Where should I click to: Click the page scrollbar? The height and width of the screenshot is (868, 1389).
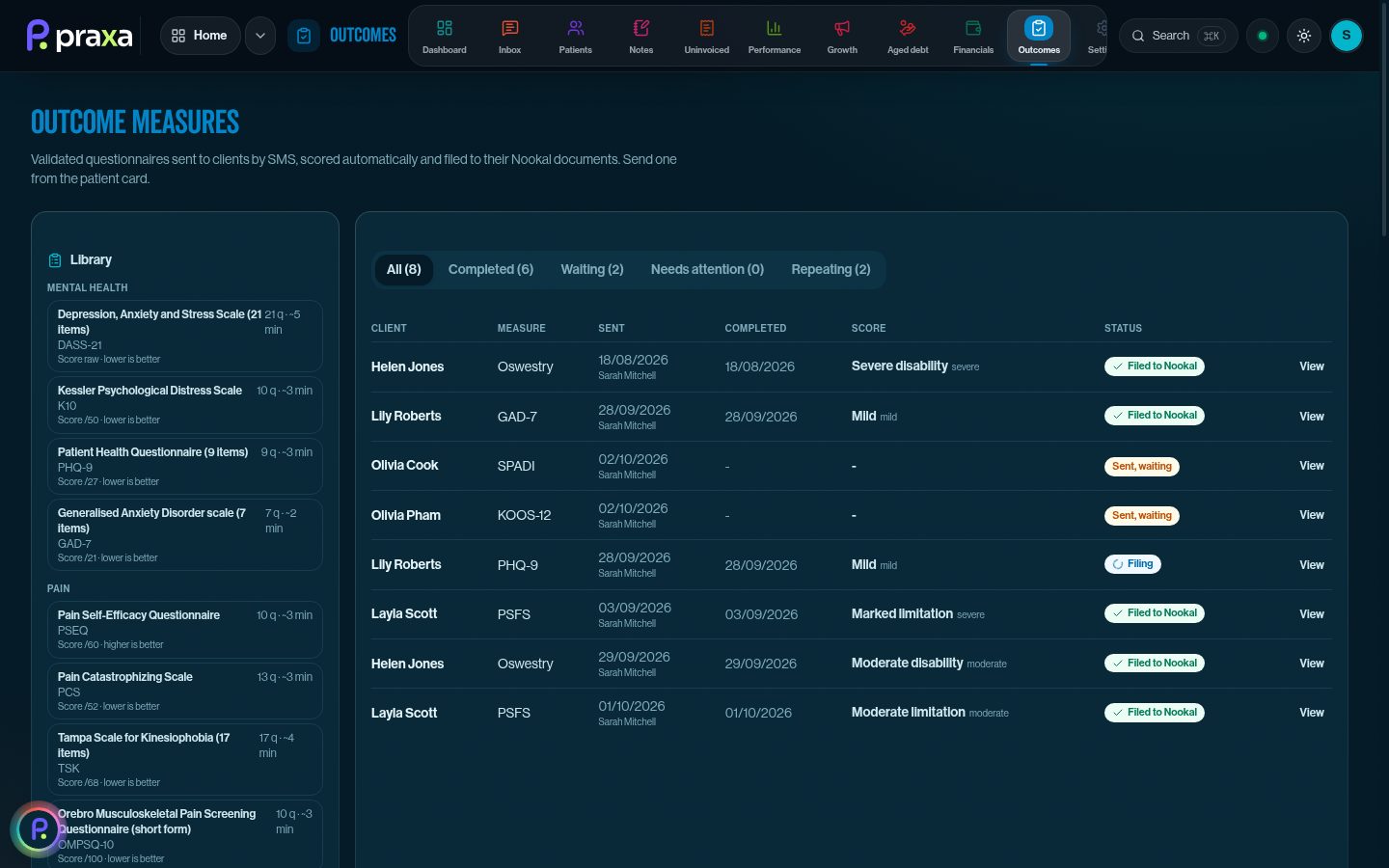coord(1385,121)
